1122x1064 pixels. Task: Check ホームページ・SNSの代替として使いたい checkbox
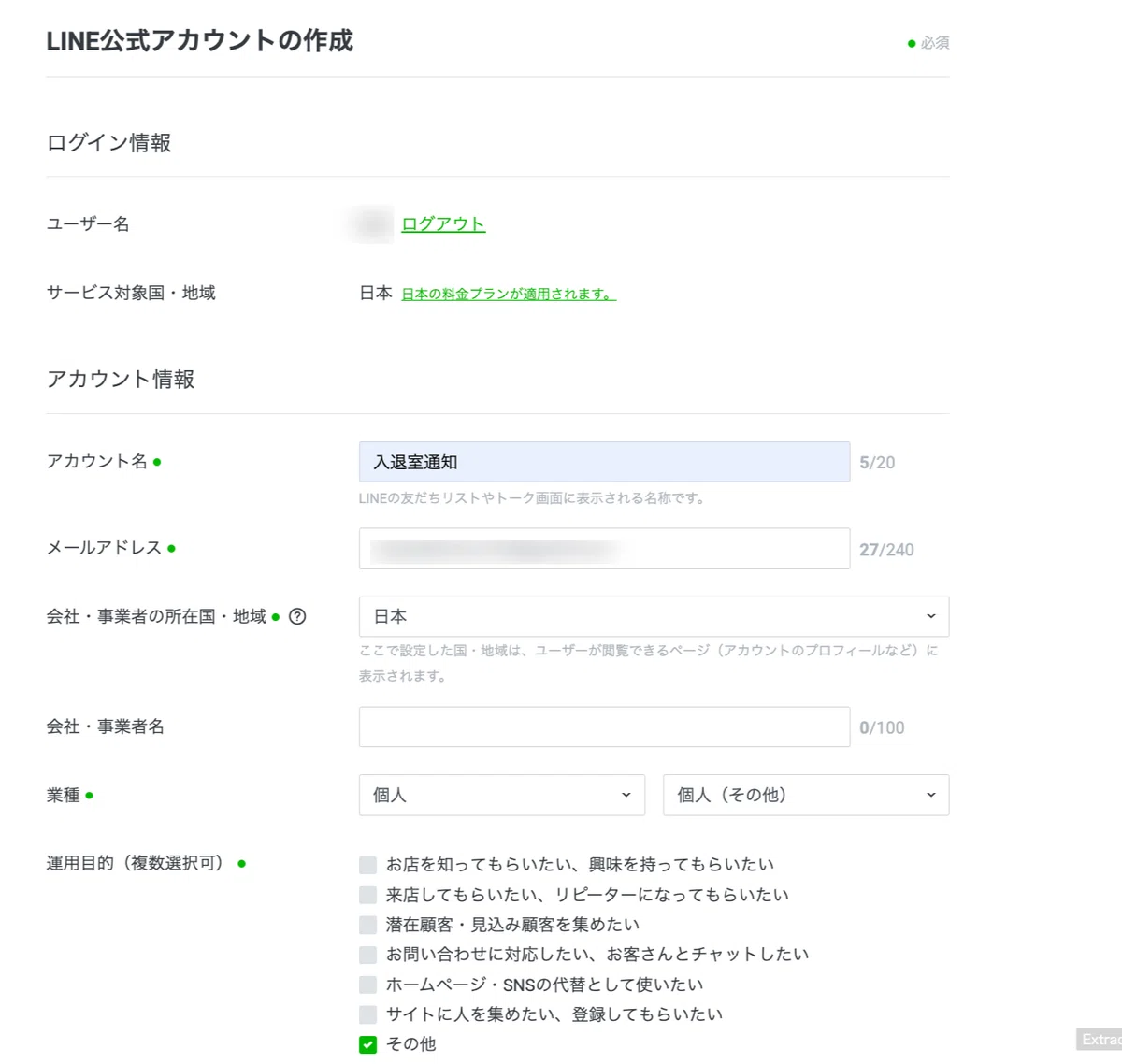[x=368, y=985]
